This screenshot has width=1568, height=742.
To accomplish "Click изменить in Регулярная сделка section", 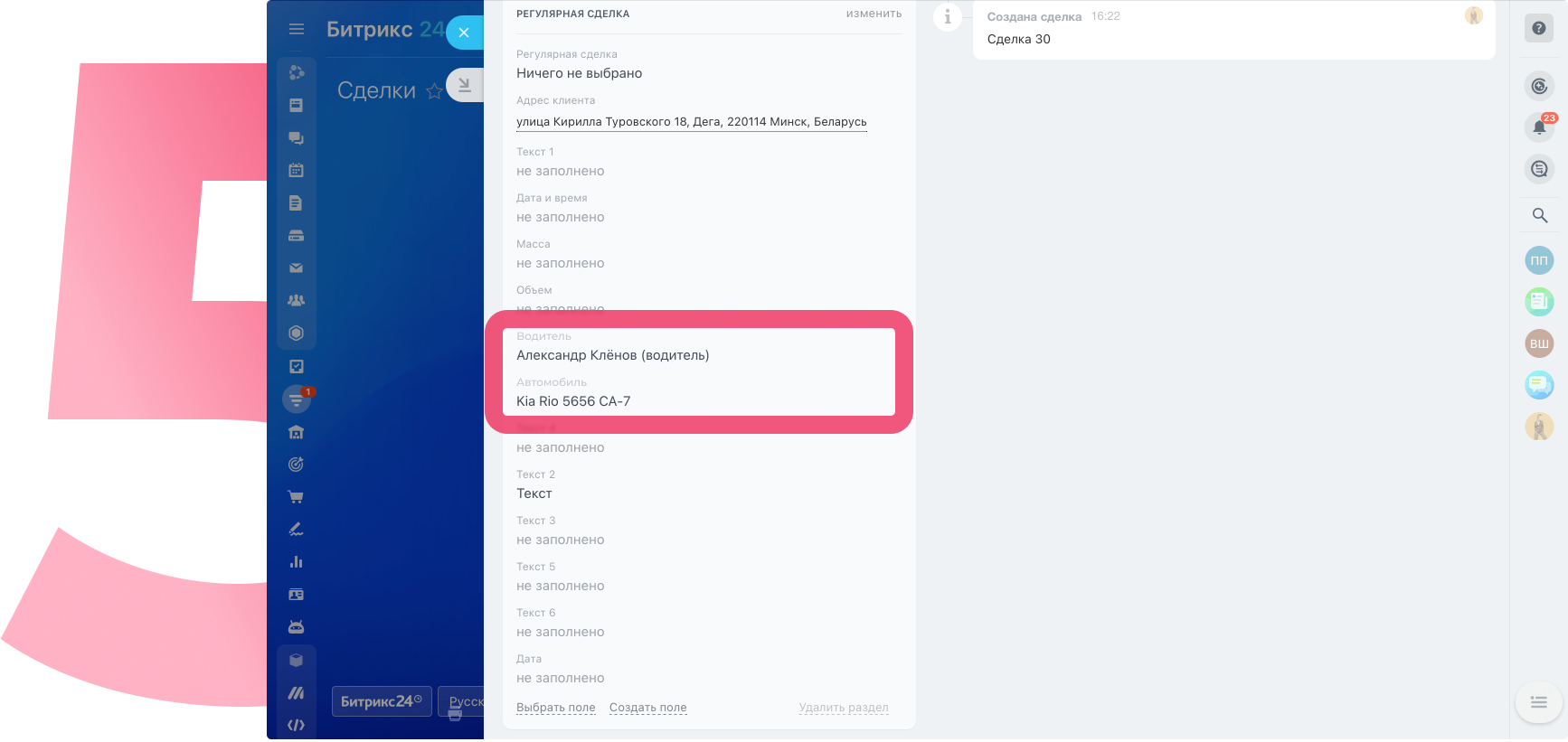I will tap(874, 14).
